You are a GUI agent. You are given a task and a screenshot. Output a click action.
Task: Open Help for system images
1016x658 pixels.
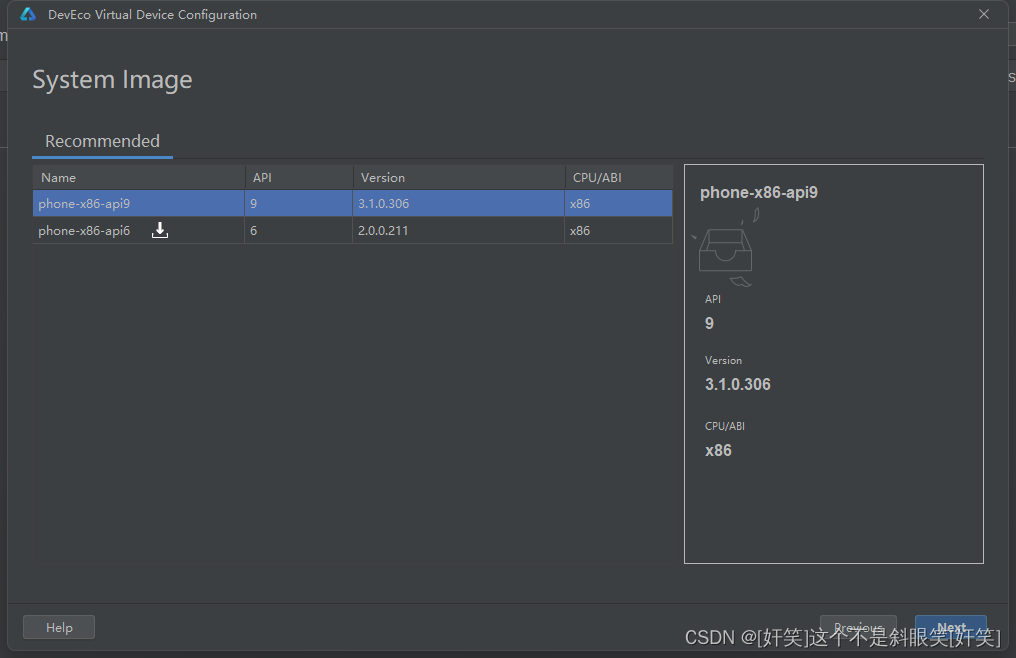coord(59,627)
